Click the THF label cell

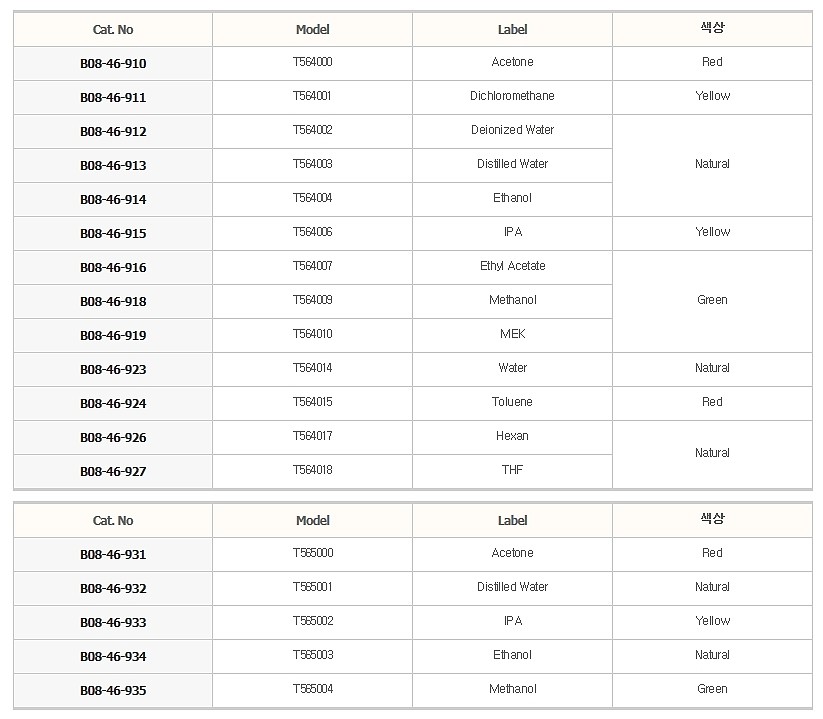(x=512, y=470)
